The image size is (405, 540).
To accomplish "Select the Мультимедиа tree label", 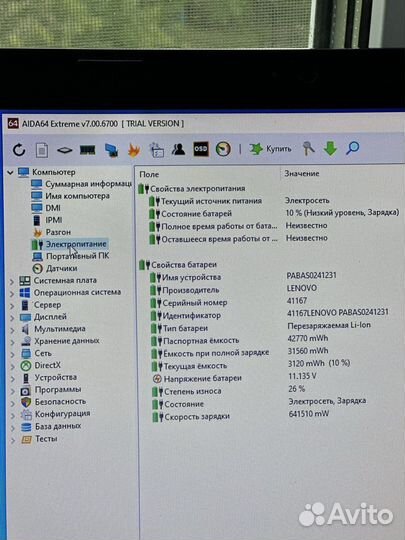I will tap(60, 329).
